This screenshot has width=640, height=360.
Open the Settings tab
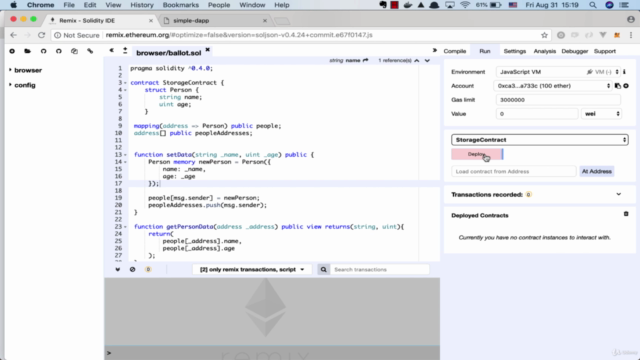(x=515, y=51)
